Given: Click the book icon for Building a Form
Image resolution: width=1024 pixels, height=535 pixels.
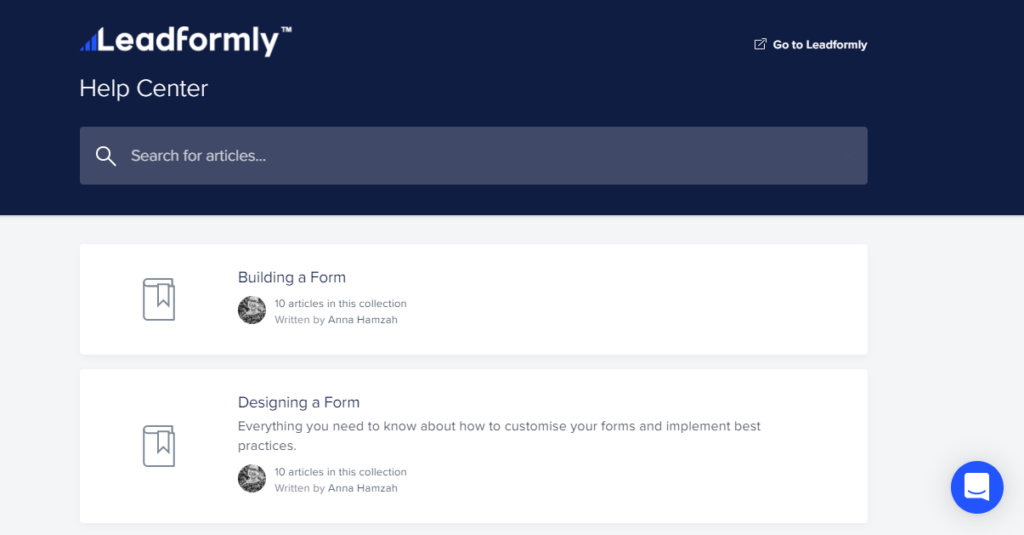Looking at the screenshot, I should point(159,299).
